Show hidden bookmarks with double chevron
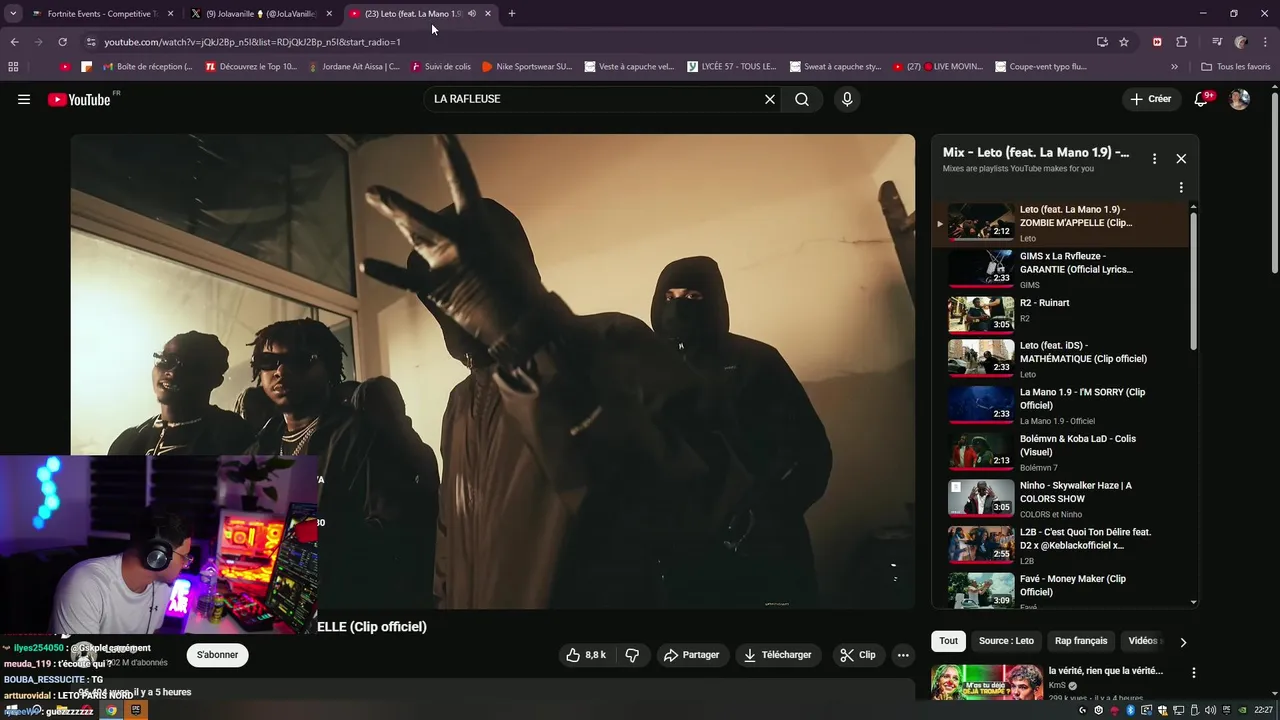The image size is (1280, 720). tap(1175, 67)
